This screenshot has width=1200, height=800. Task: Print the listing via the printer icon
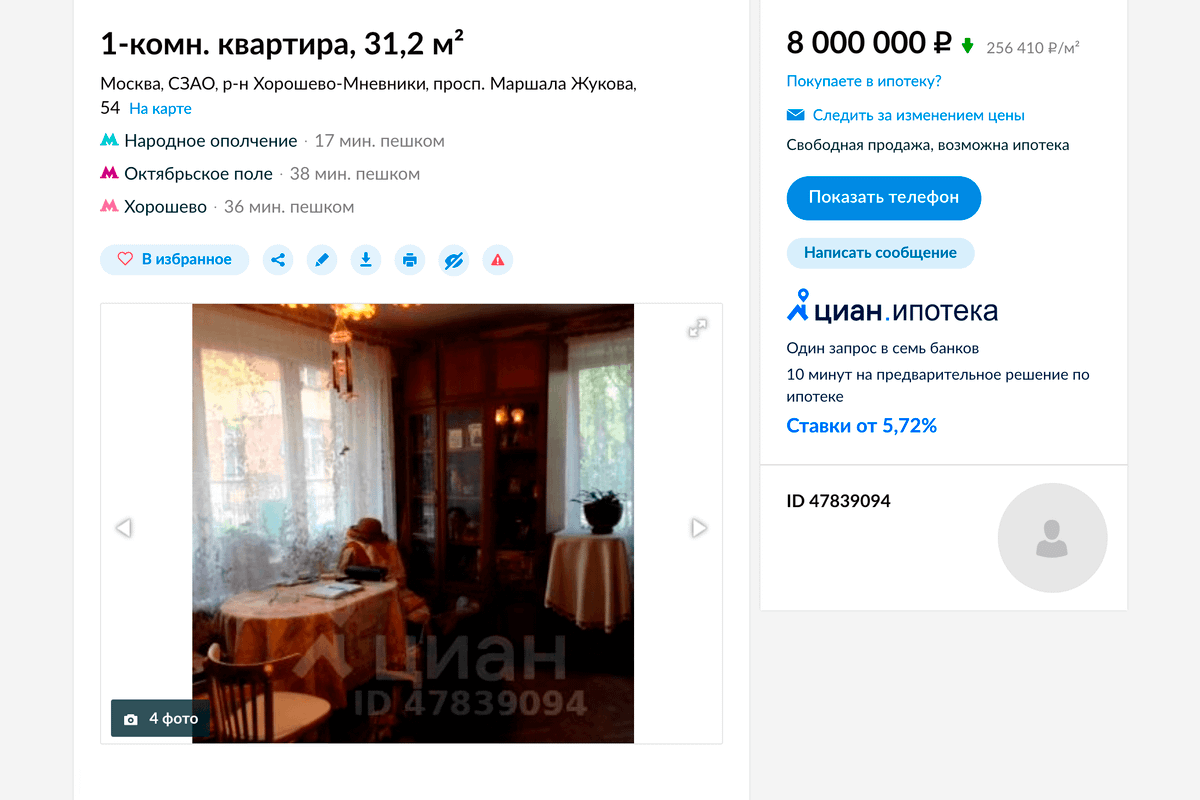click(410, 260)
